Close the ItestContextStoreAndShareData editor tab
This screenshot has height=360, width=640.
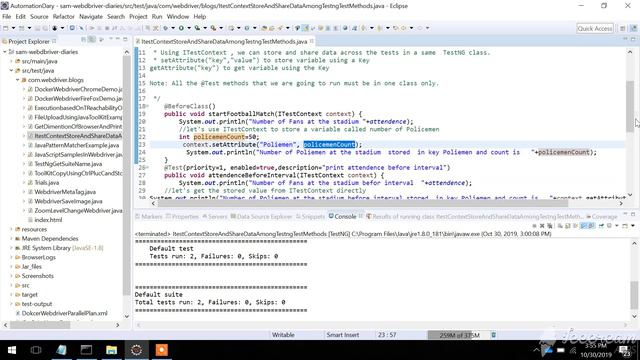pos(312,41)
